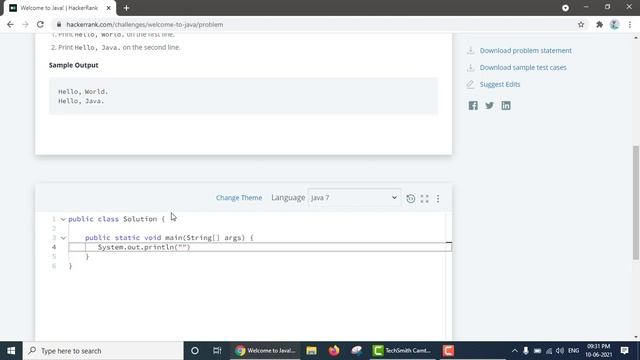Share the challenge on Facebook

tap(473, 106)
